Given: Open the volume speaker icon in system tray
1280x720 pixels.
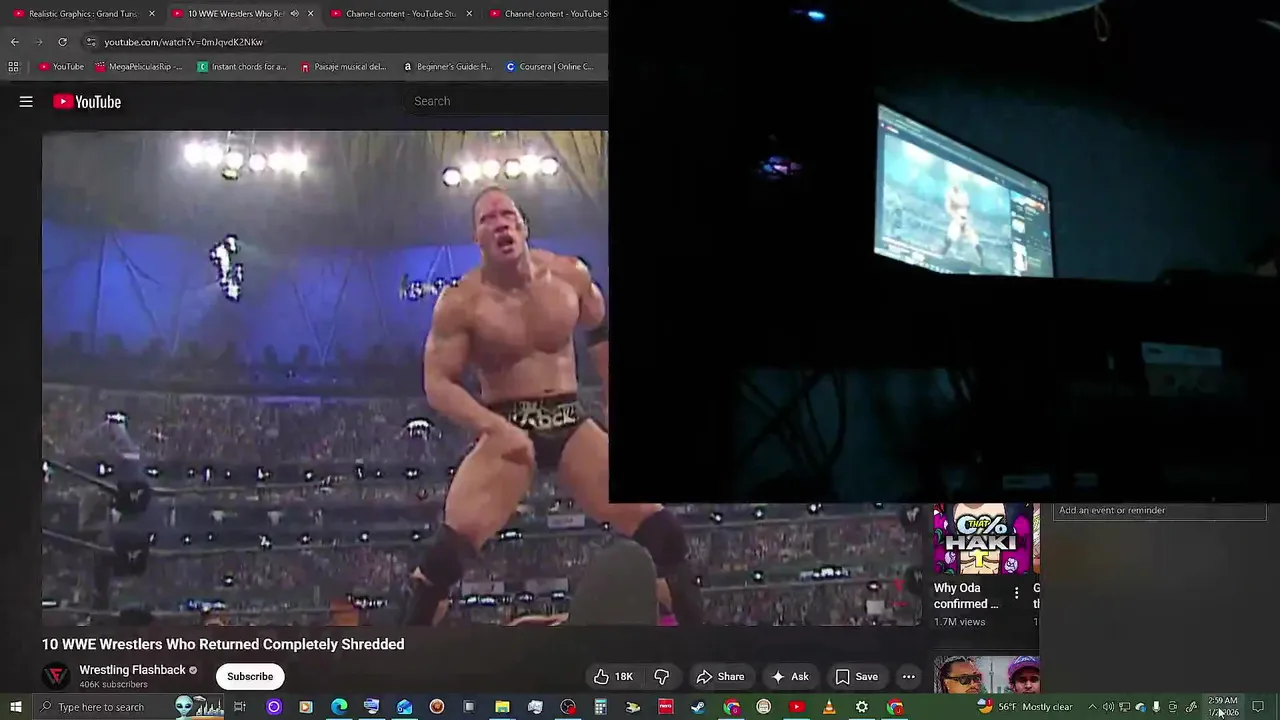Looking at the screenshot, I should [x=1108, y=707].
